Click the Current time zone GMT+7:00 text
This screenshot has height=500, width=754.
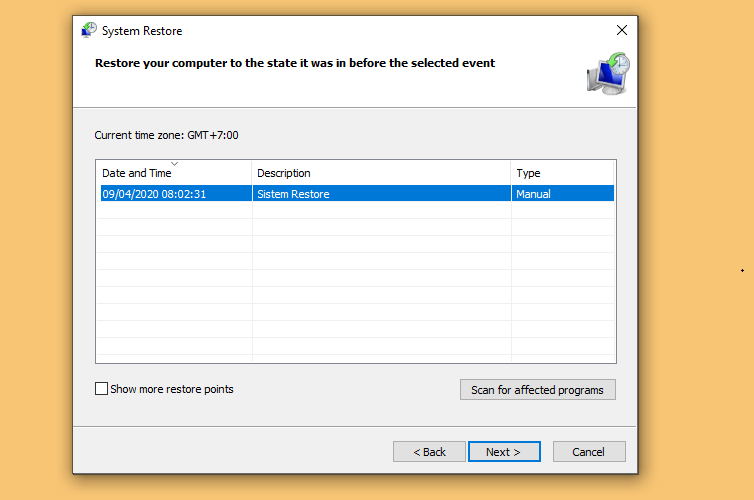[166, 135]
